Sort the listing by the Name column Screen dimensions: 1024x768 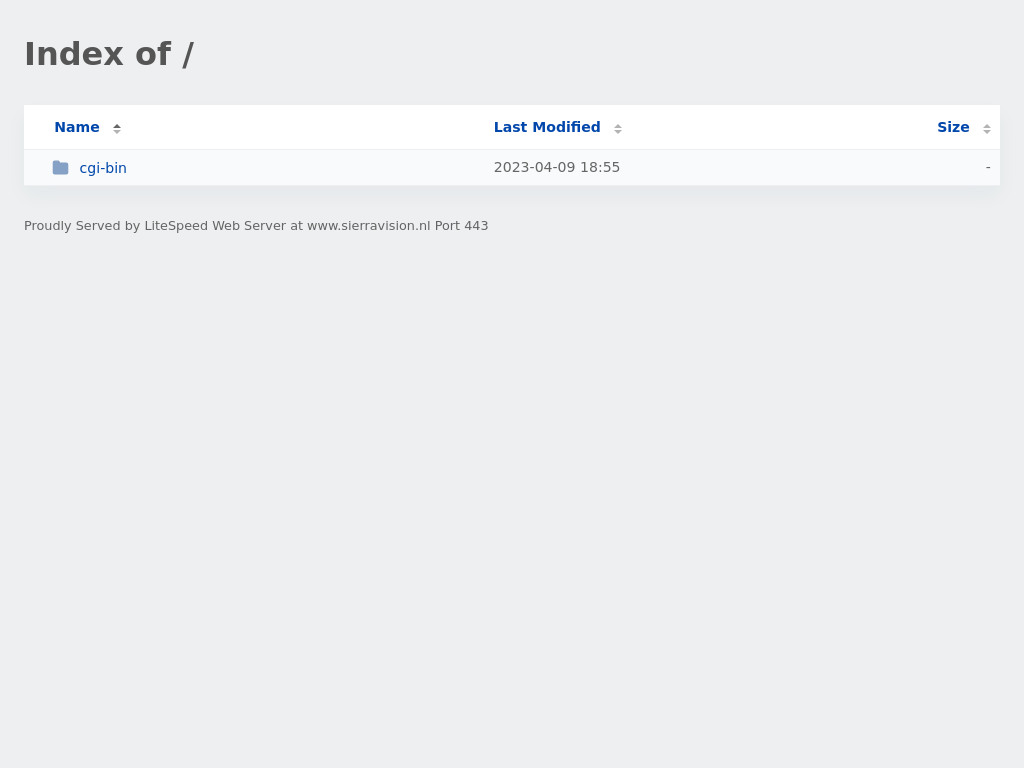77,127
